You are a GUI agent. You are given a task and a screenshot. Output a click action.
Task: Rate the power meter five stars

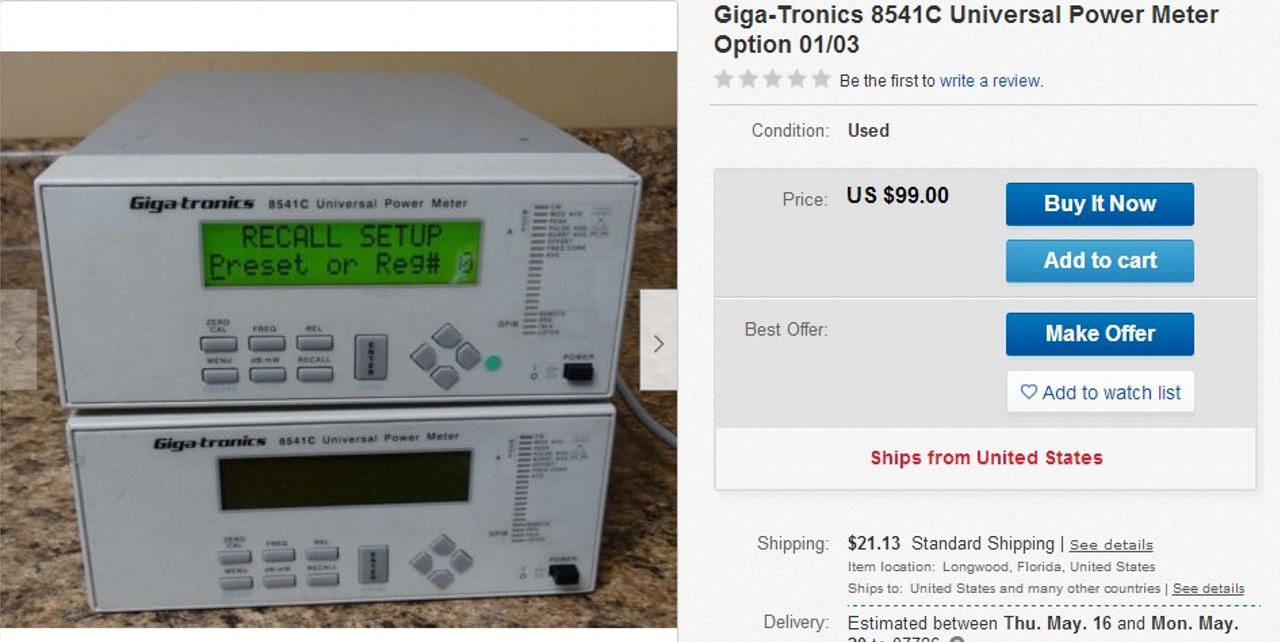(x=821, y=79)
